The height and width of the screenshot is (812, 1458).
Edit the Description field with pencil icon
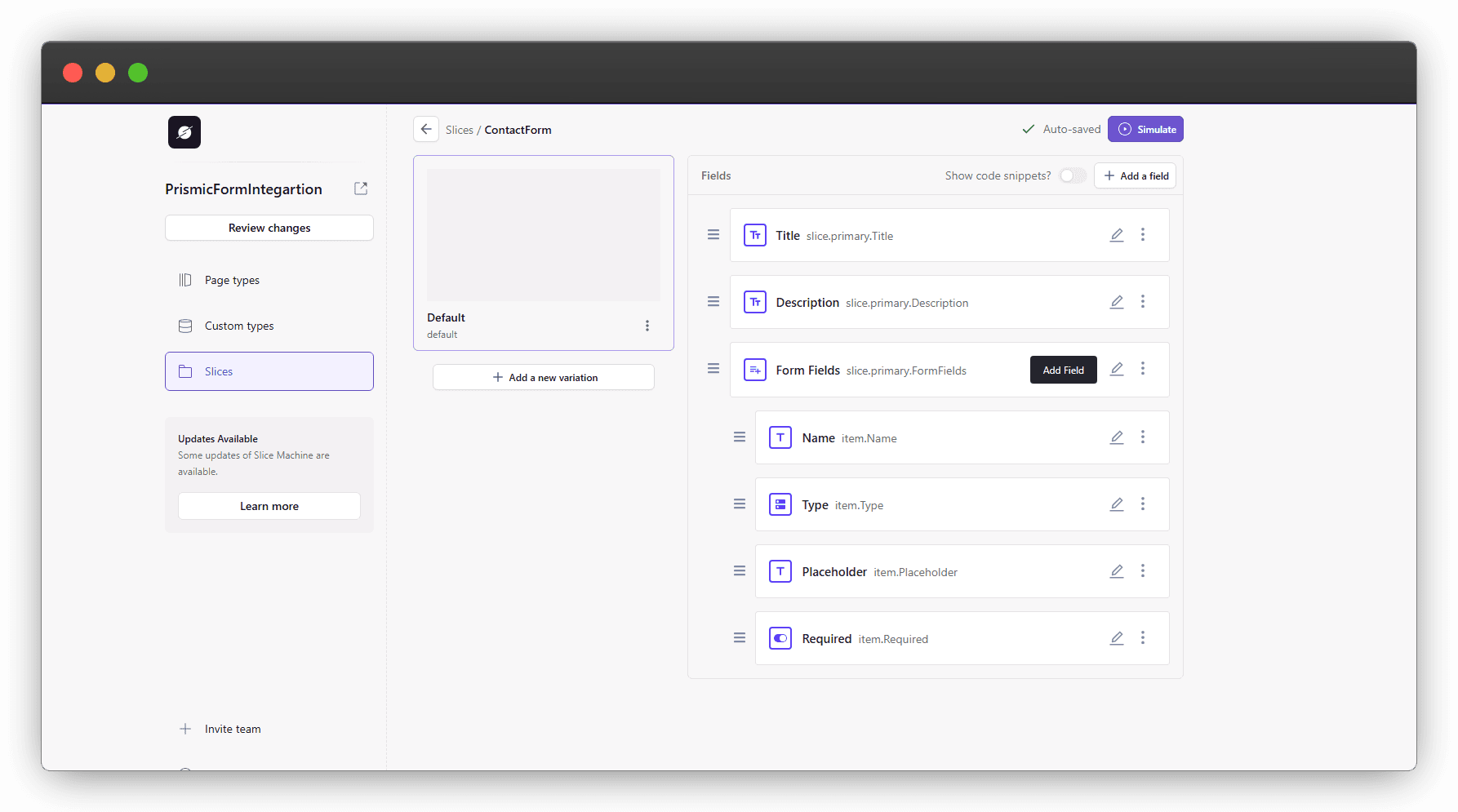1117,302
